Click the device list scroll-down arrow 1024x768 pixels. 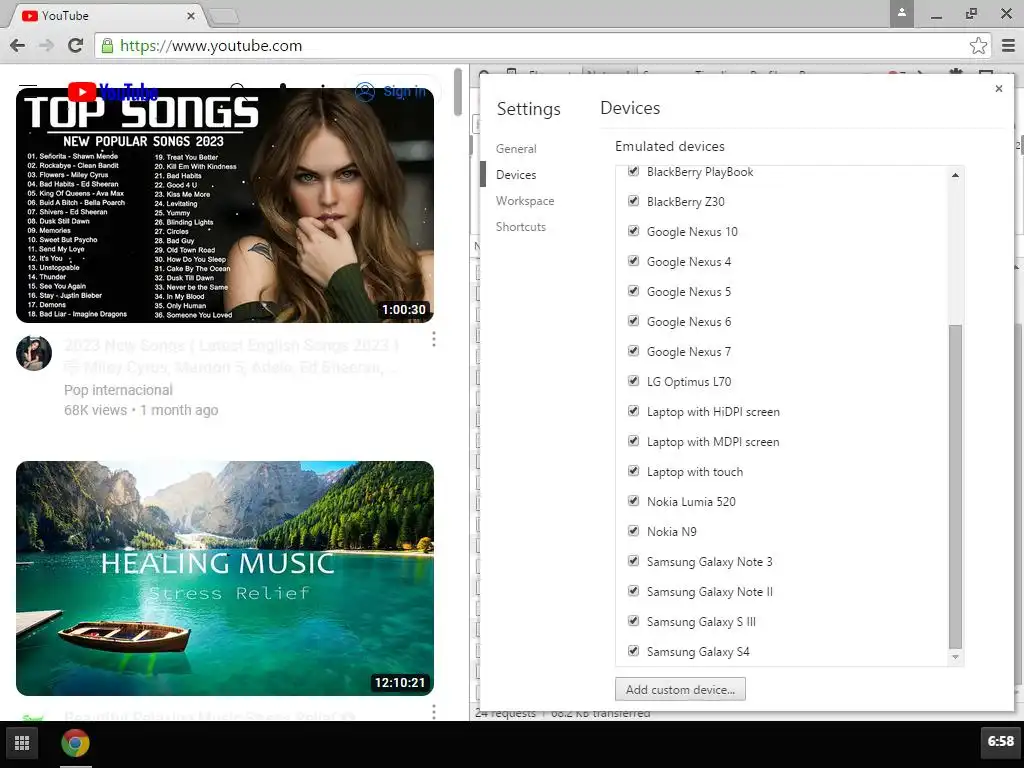pyautogui.click(x=955, y=657)
